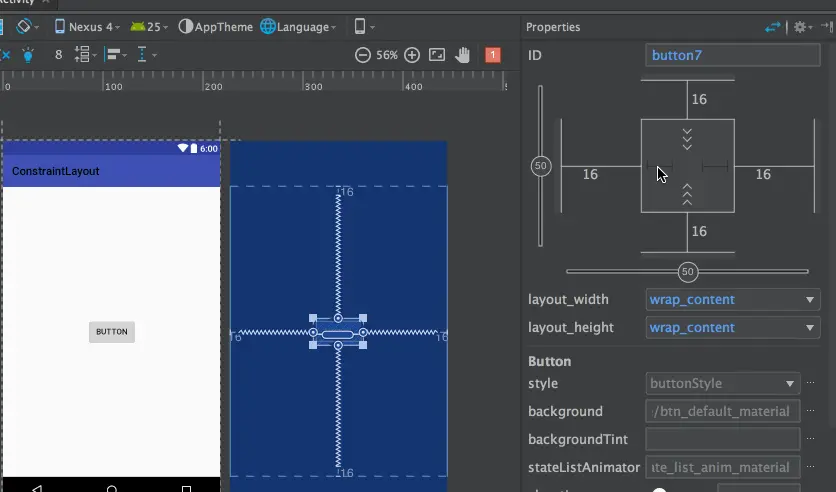Screen dimensions: 836x492
Task: Open the red warnings indicator badge
Action: point(492,55)
